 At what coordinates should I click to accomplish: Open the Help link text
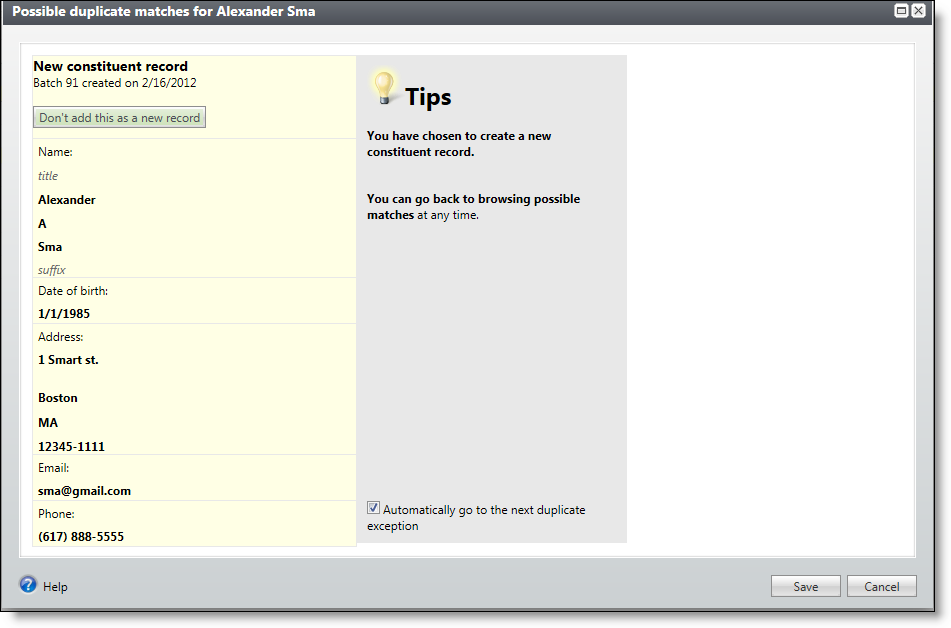coord(55,587)
